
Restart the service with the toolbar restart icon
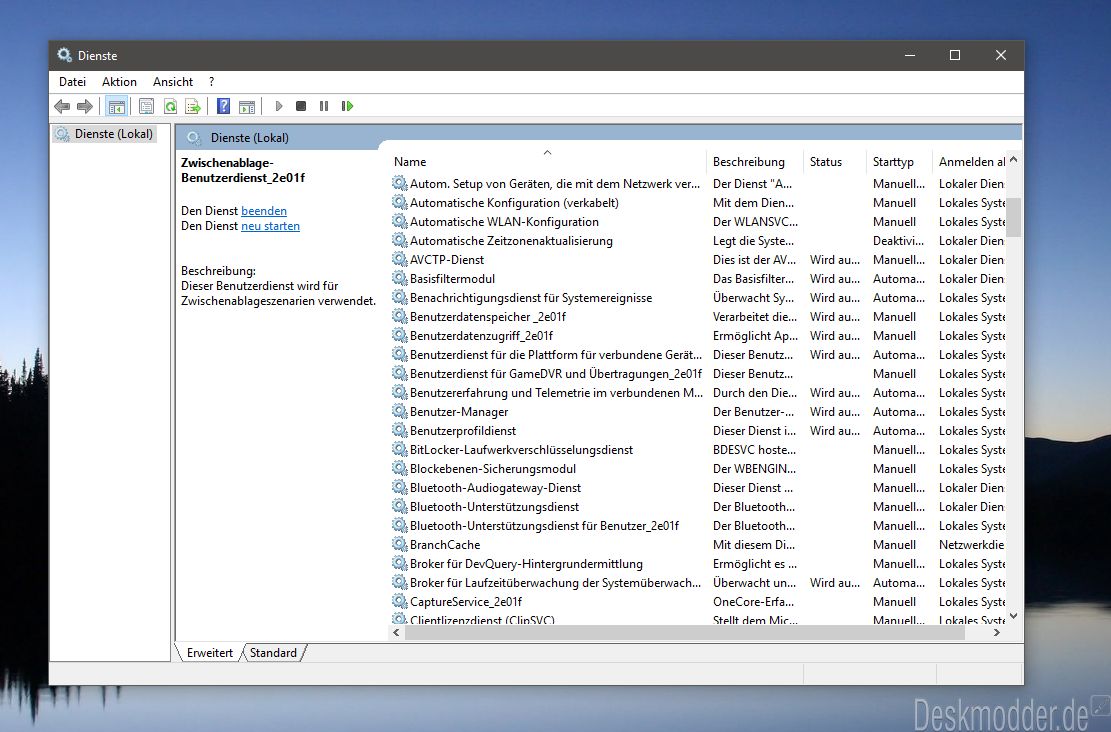(x=347, y=106)
